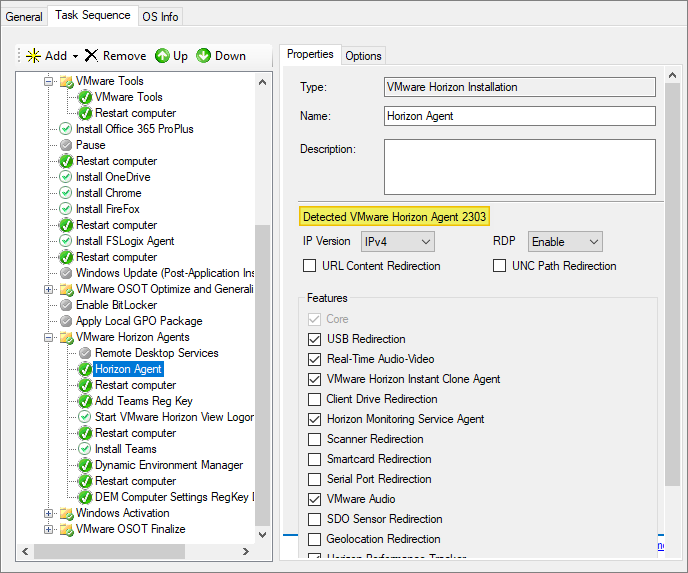Open the Options tab

click(x=363, y=56)
